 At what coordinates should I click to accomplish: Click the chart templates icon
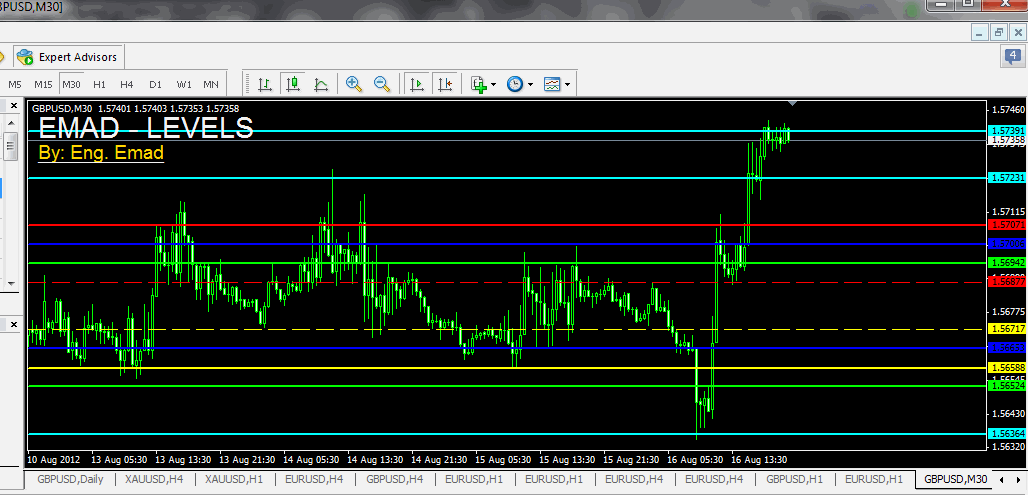pos(552,84)
